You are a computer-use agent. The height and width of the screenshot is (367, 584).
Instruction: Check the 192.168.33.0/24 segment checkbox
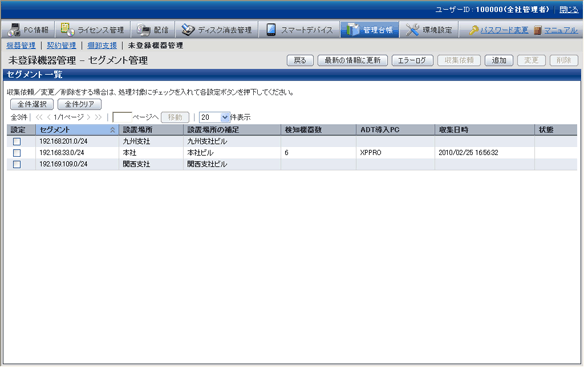click(17, 153)
